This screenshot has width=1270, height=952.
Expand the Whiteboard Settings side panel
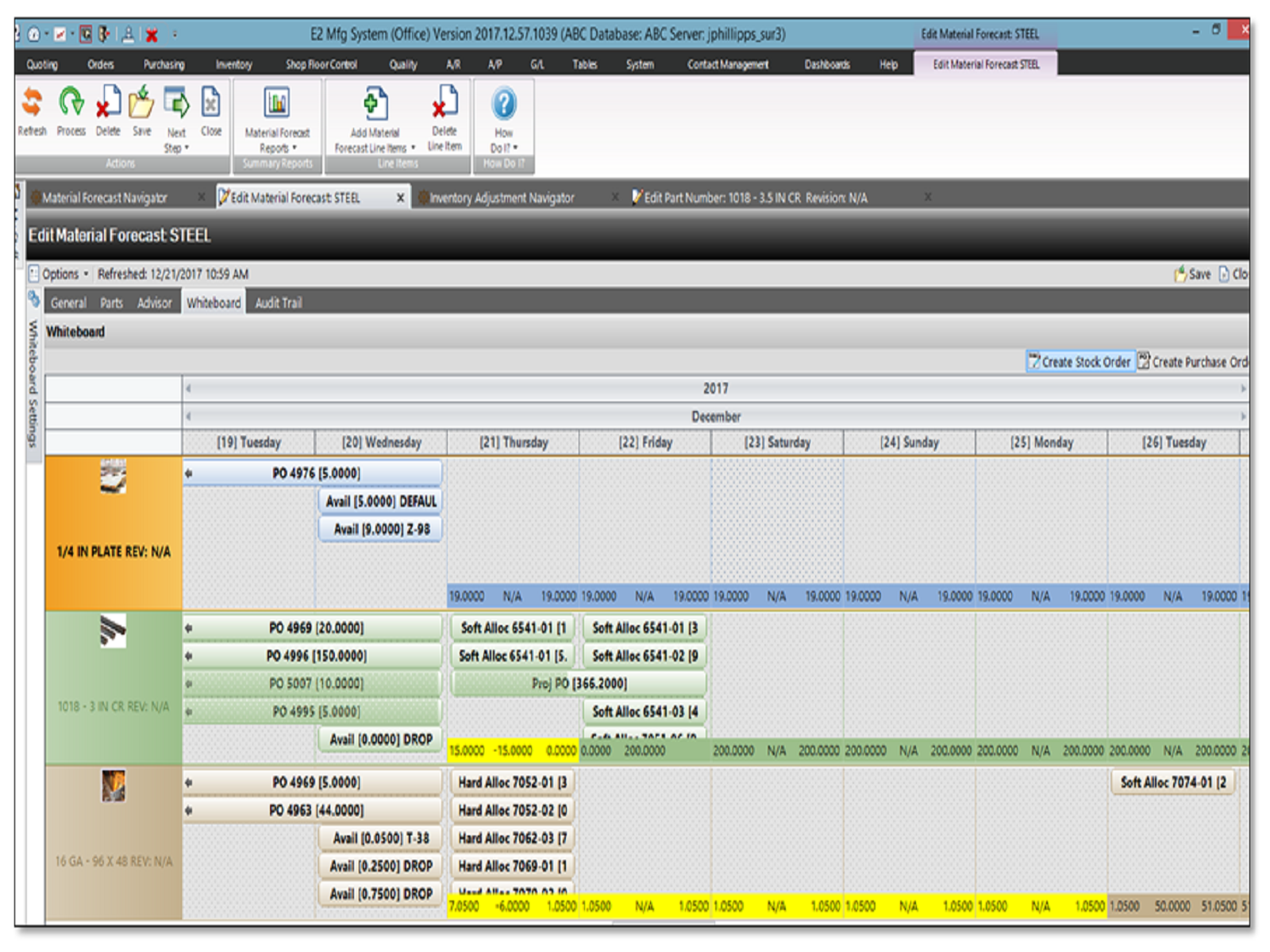point(33,382)
